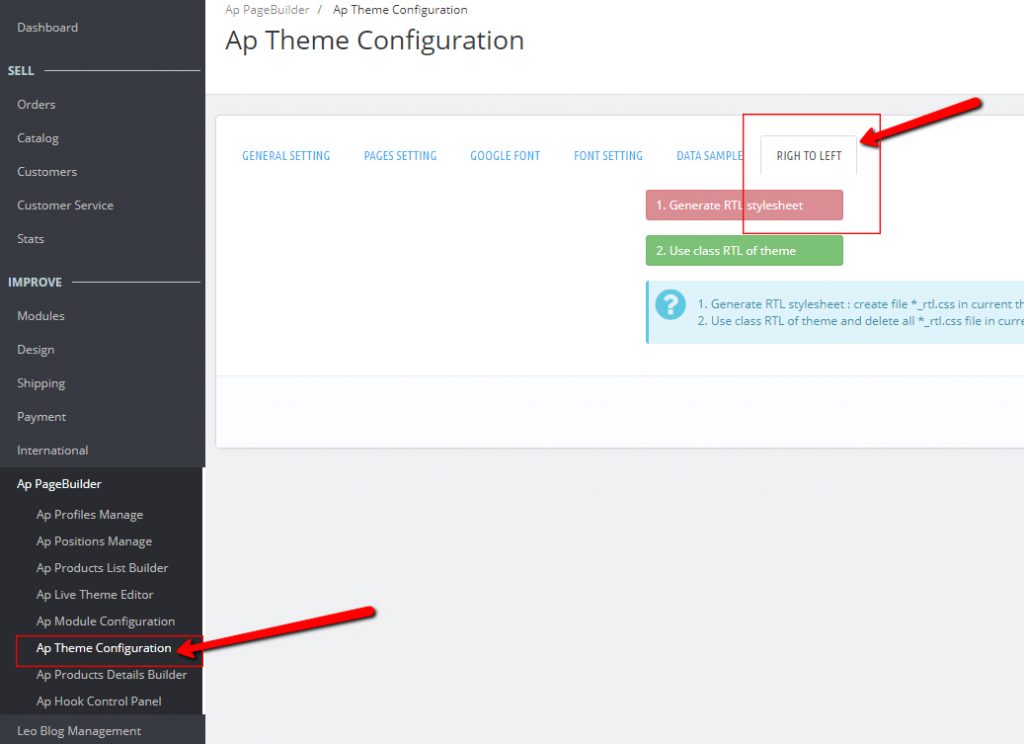Open the Customer Service page
1024x744 pixels.
64,205
